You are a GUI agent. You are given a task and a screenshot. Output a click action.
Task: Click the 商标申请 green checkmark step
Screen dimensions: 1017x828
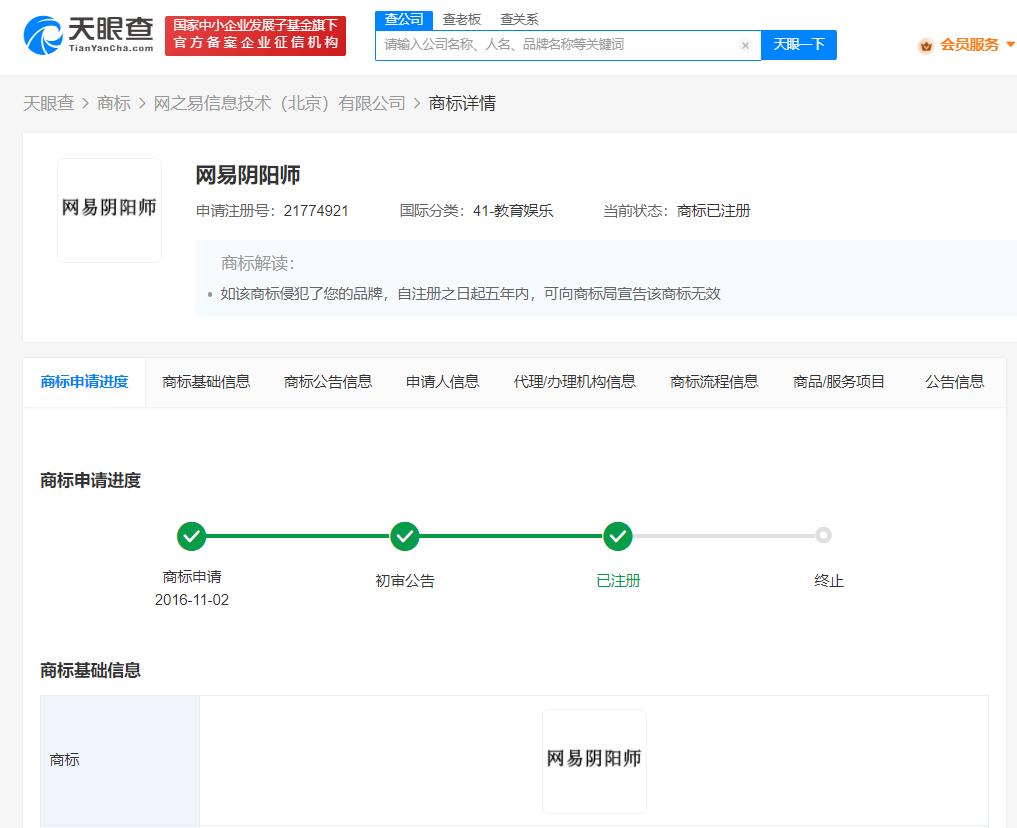pos(191,536)
